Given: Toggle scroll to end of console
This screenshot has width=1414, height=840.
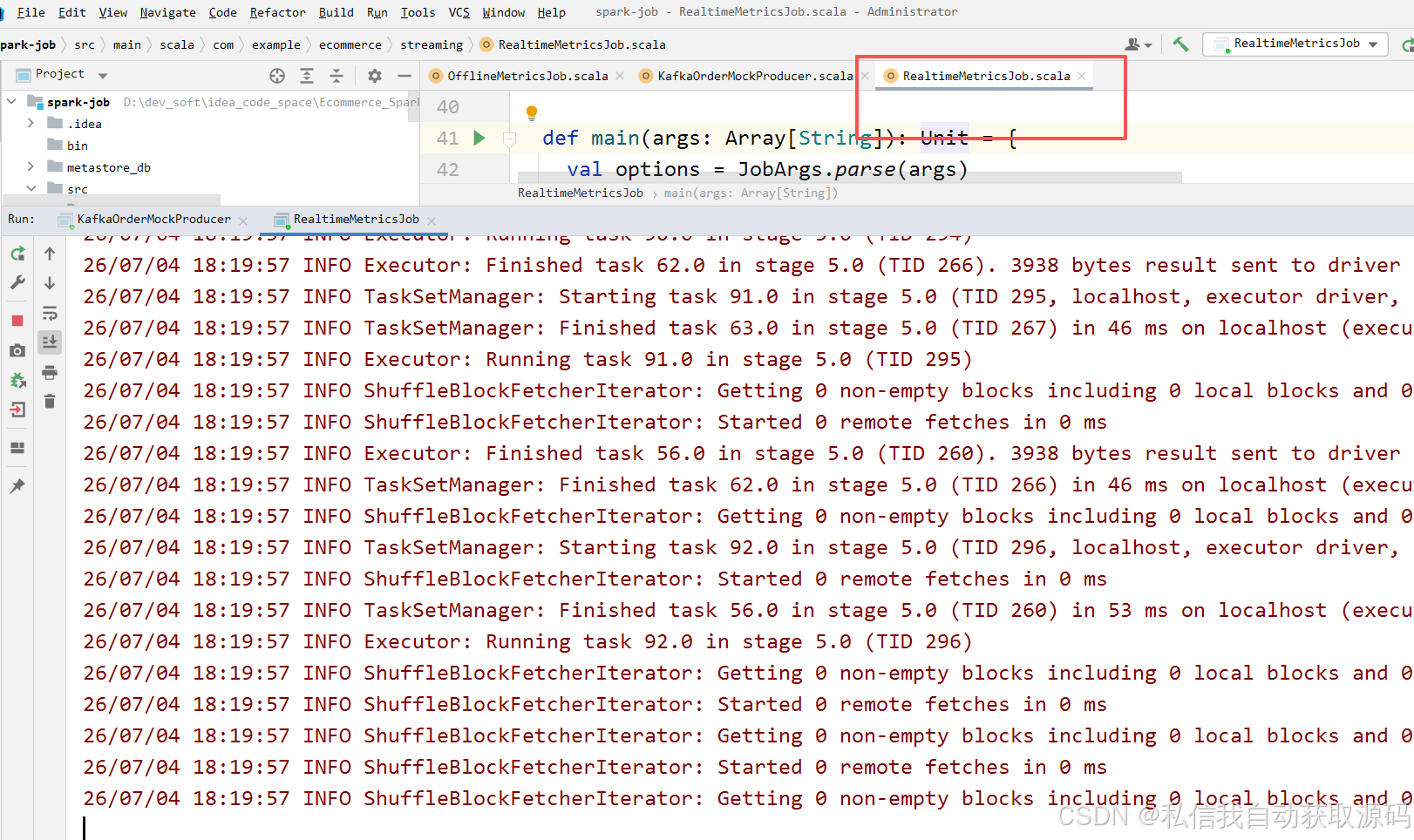Looking at the screenshot, I should [x=50, y=342].
